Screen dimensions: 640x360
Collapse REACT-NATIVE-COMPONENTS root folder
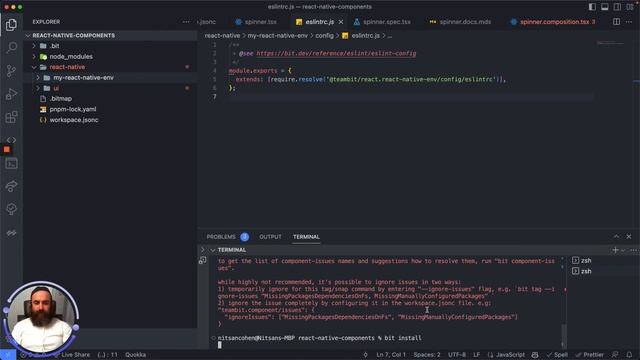(x=28, y=36)
